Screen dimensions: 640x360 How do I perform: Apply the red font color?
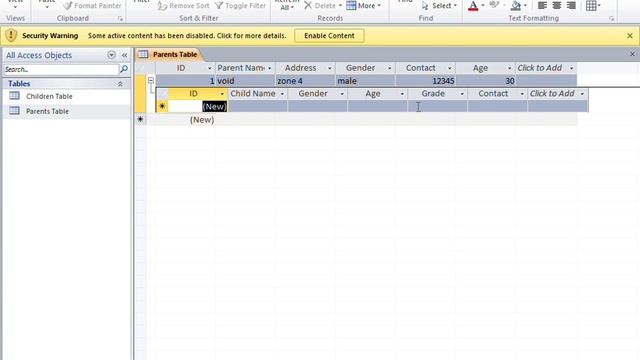coord(473,5)
